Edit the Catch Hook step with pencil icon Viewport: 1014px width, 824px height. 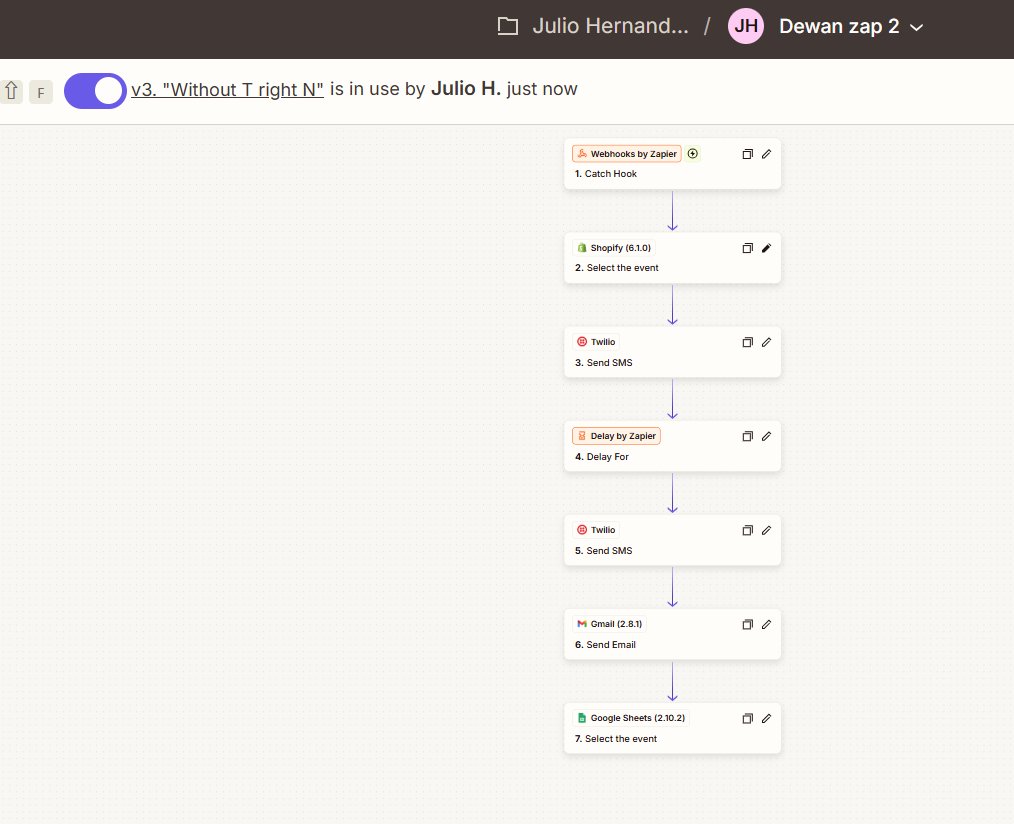pyautogui.click(x=766, y=154)
